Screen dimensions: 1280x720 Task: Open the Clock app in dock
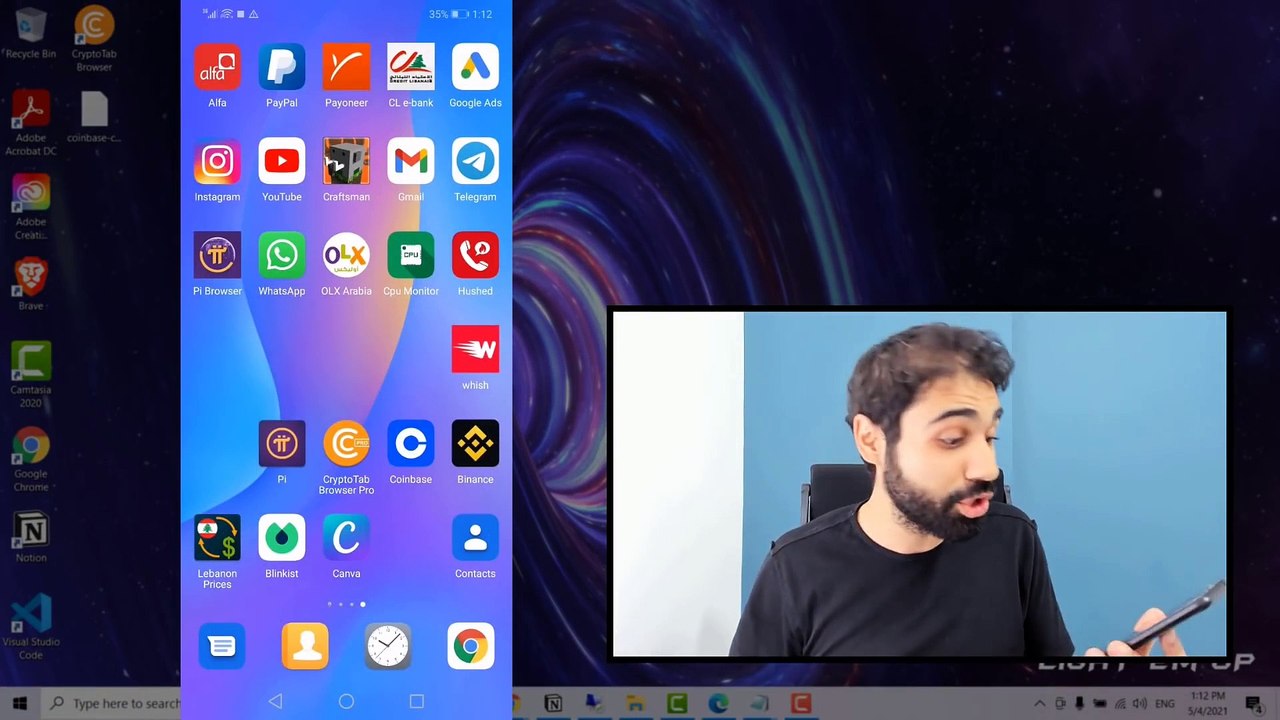click(x=388, y=646)
